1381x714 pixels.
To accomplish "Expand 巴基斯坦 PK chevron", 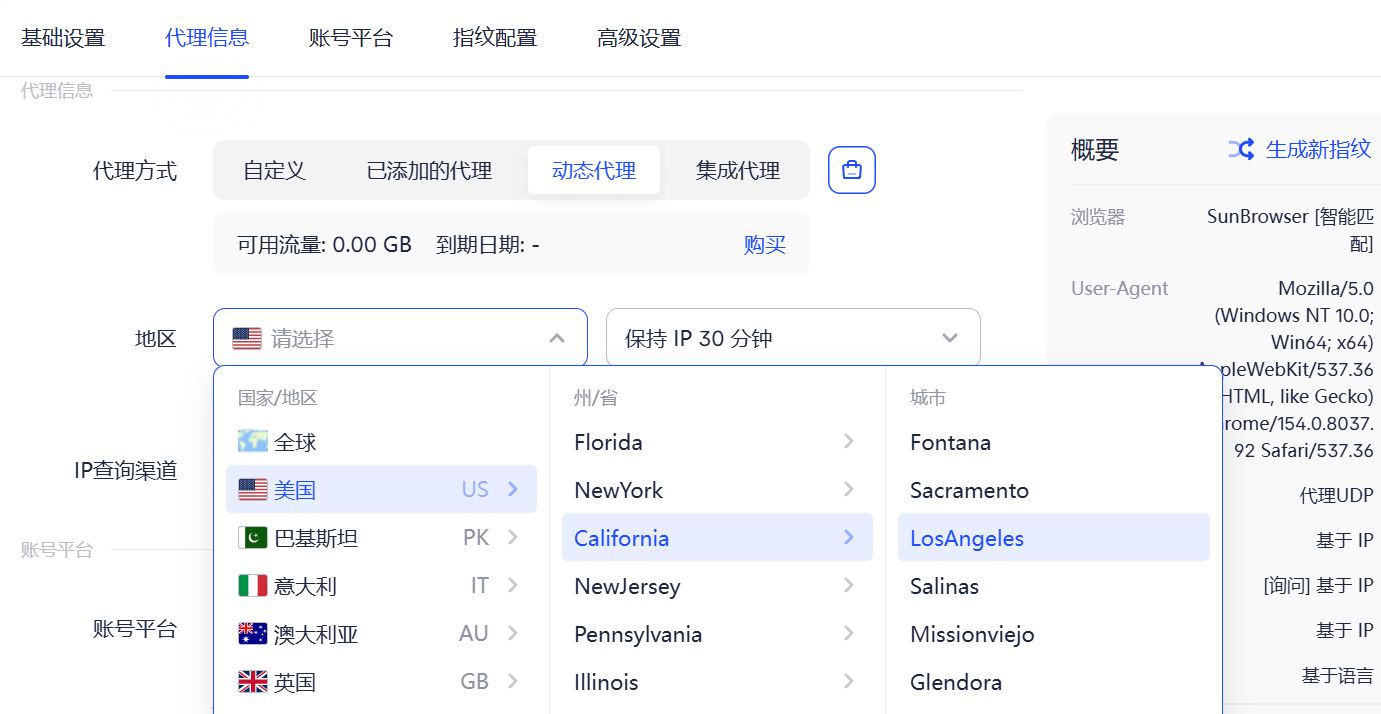I will click(x=513, y=537).
